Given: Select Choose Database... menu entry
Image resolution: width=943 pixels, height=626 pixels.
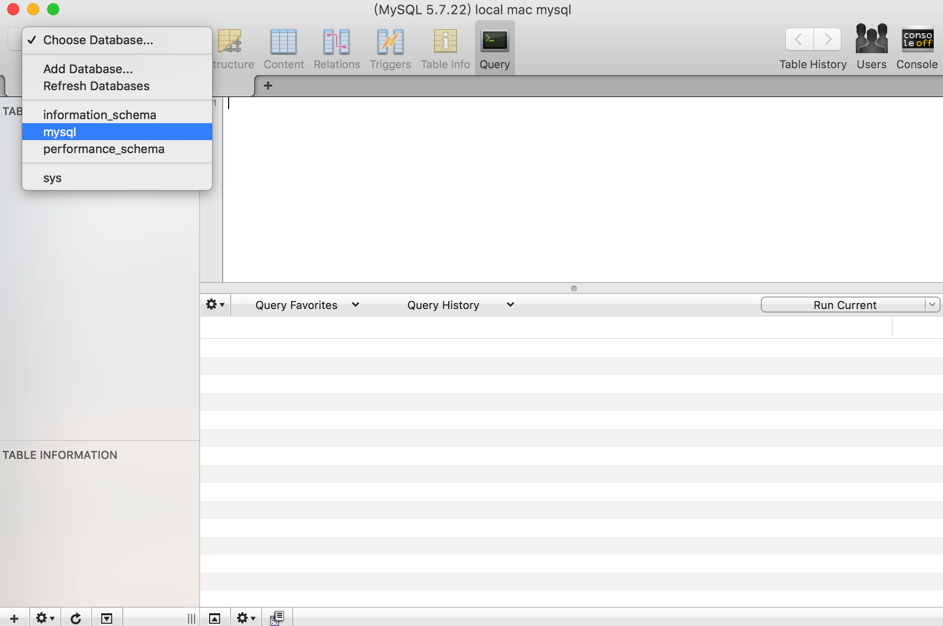Looking at the screenshot, I should pos(117,40).
